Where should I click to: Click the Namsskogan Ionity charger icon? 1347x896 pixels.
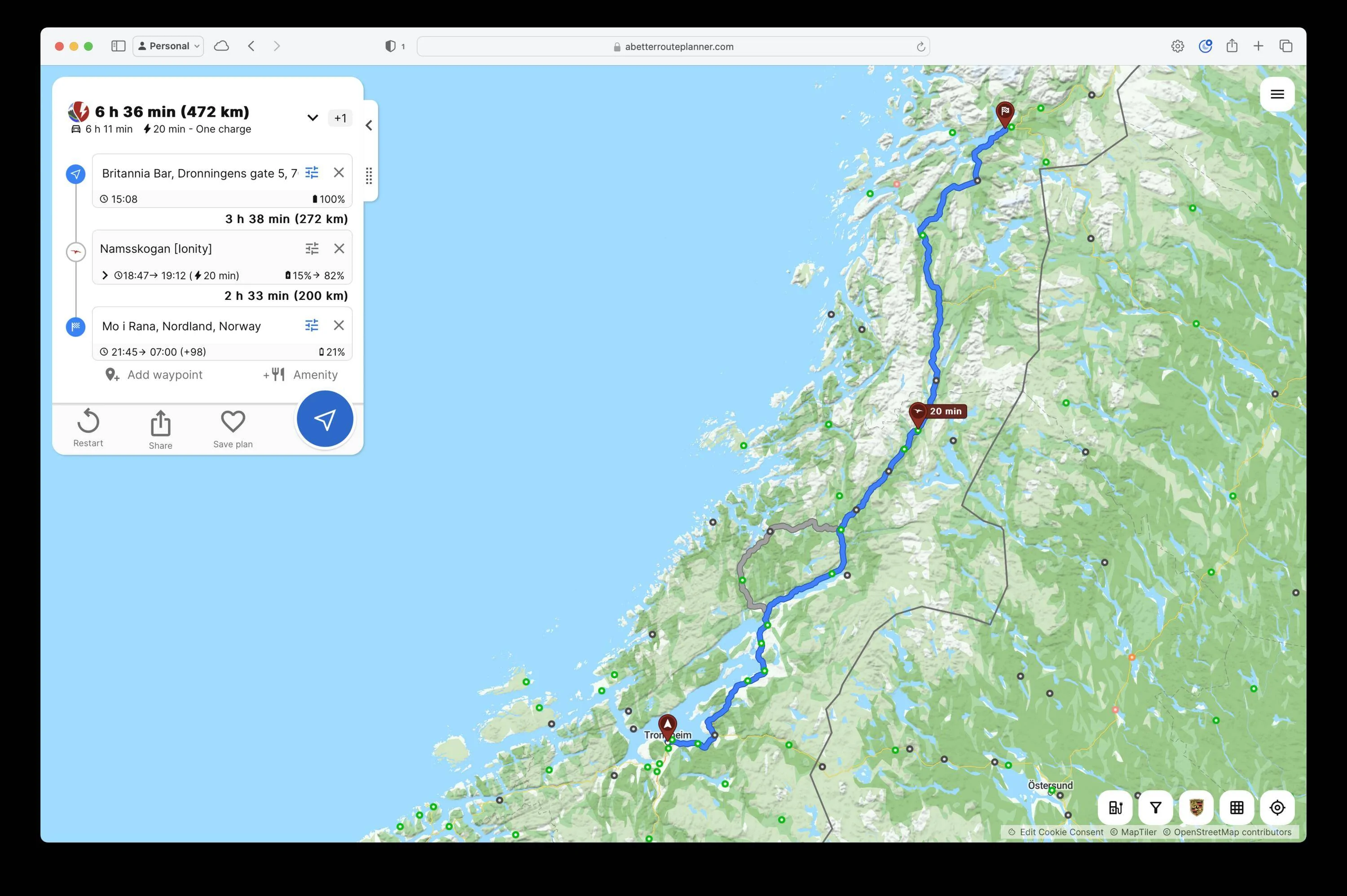(x=75, y=251)
